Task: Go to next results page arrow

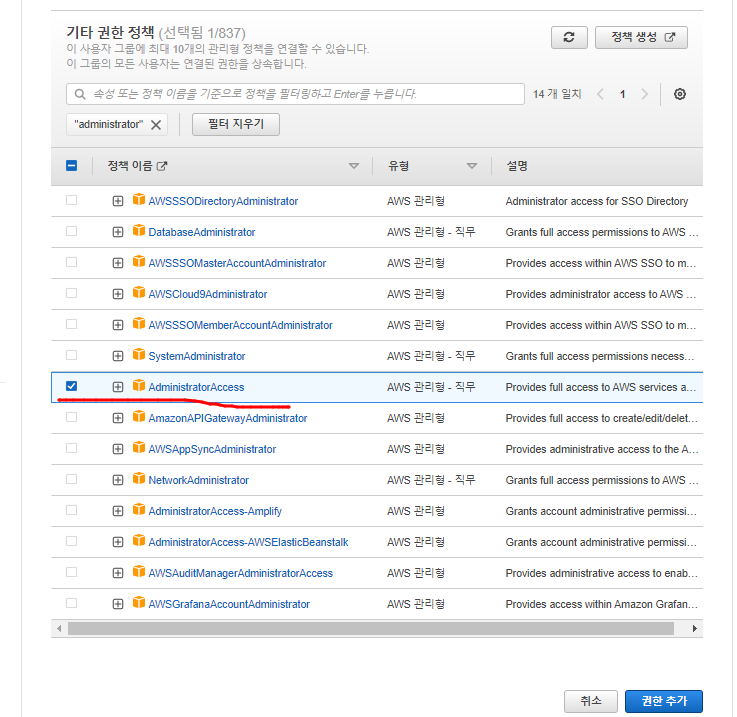Action: pos(644,94)
